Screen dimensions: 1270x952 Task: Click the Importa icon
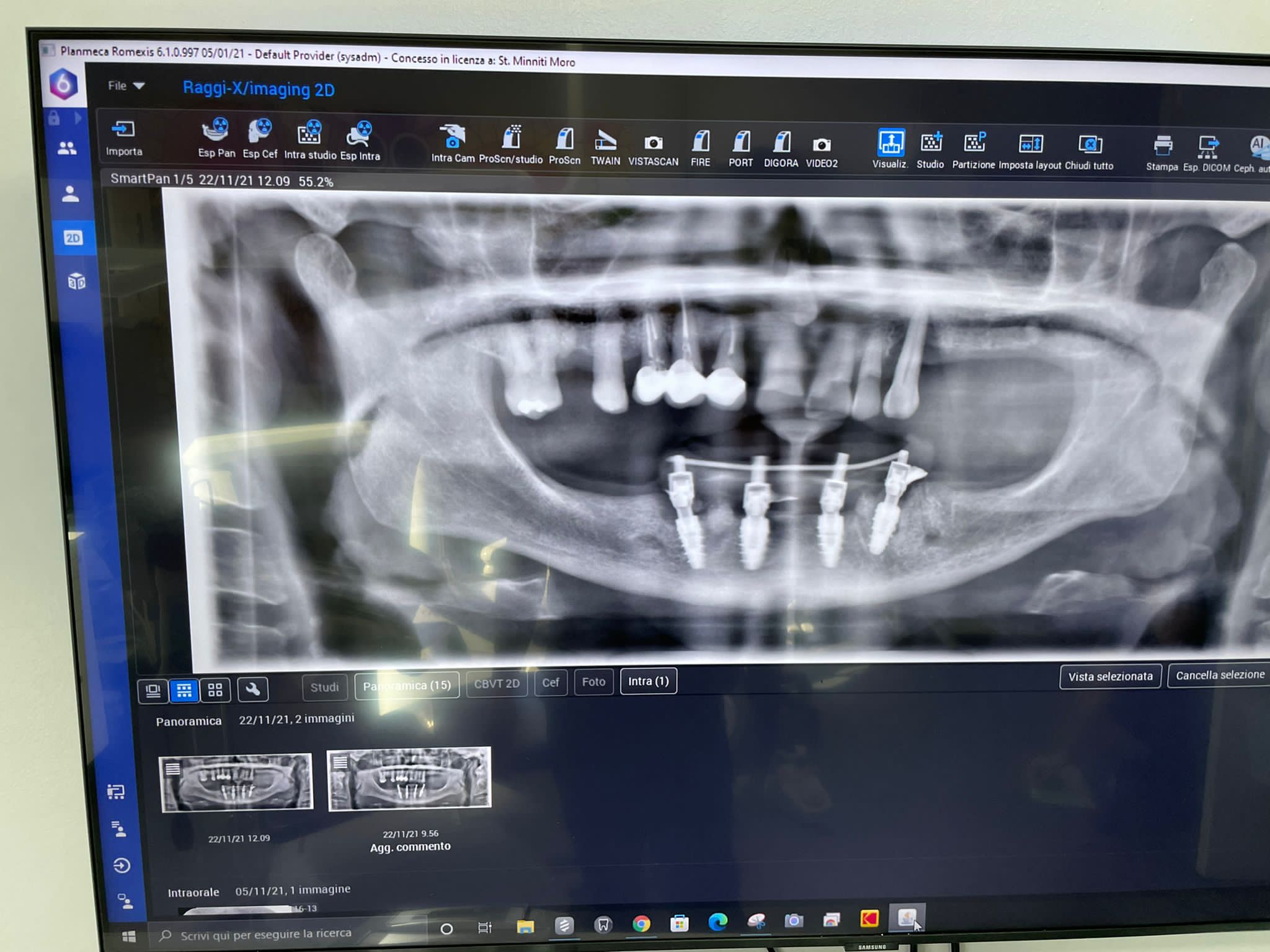click(123, 130)
